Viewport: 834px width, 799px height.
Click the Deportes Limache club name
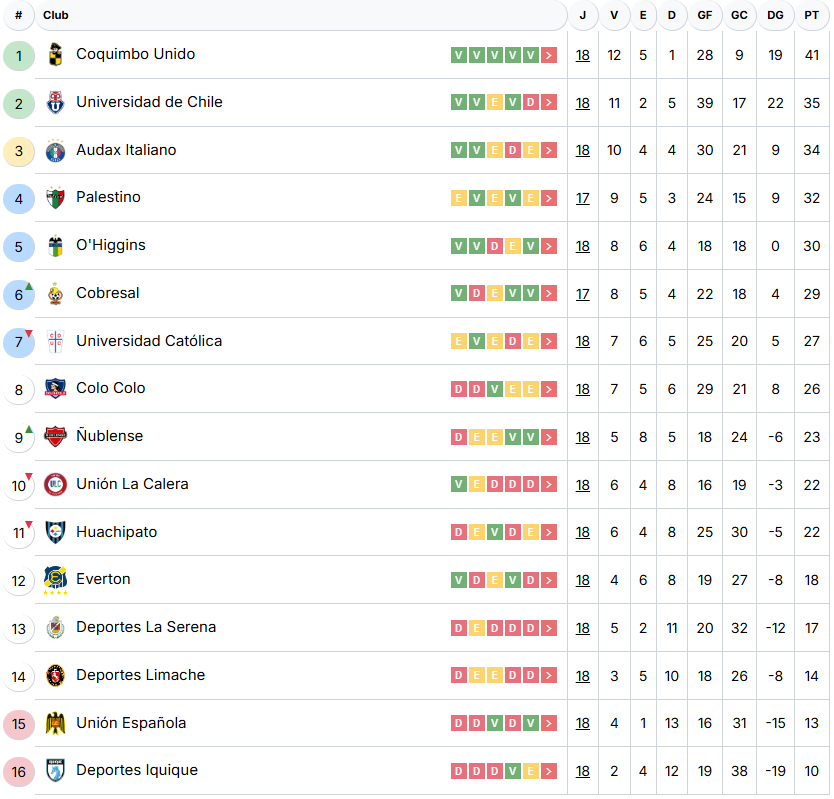tap(141, 675)
